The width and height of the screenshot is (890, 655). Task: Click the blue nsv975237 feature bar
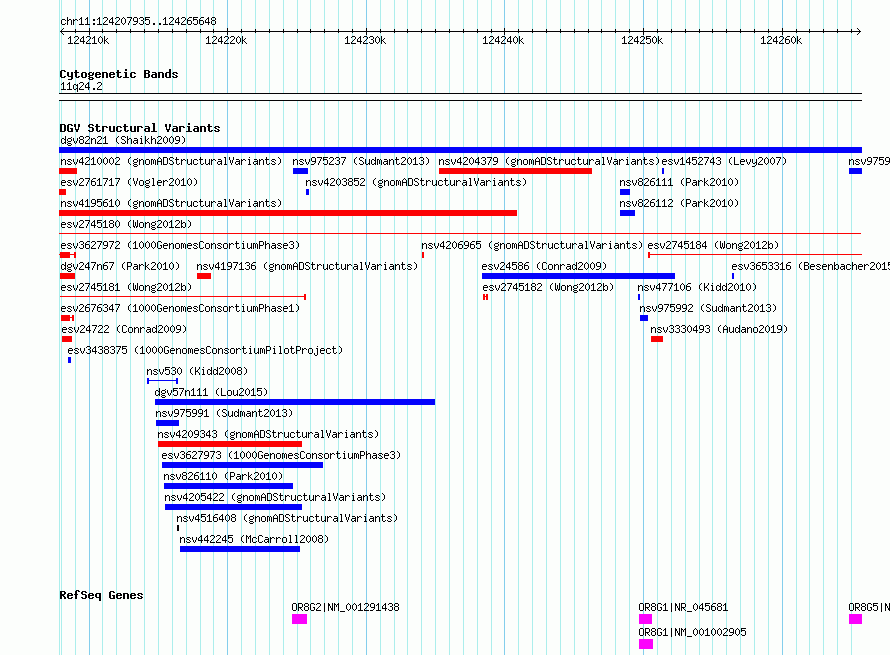300,171
